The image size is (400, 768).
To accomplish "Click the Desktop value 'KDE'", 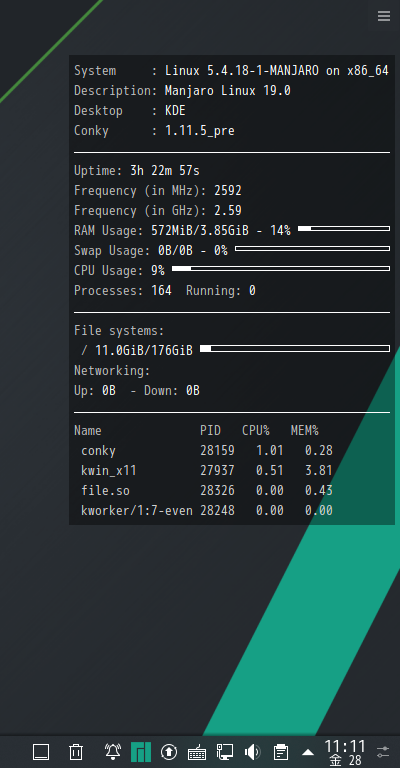I will pyautogui.click(x=175, y=111).
